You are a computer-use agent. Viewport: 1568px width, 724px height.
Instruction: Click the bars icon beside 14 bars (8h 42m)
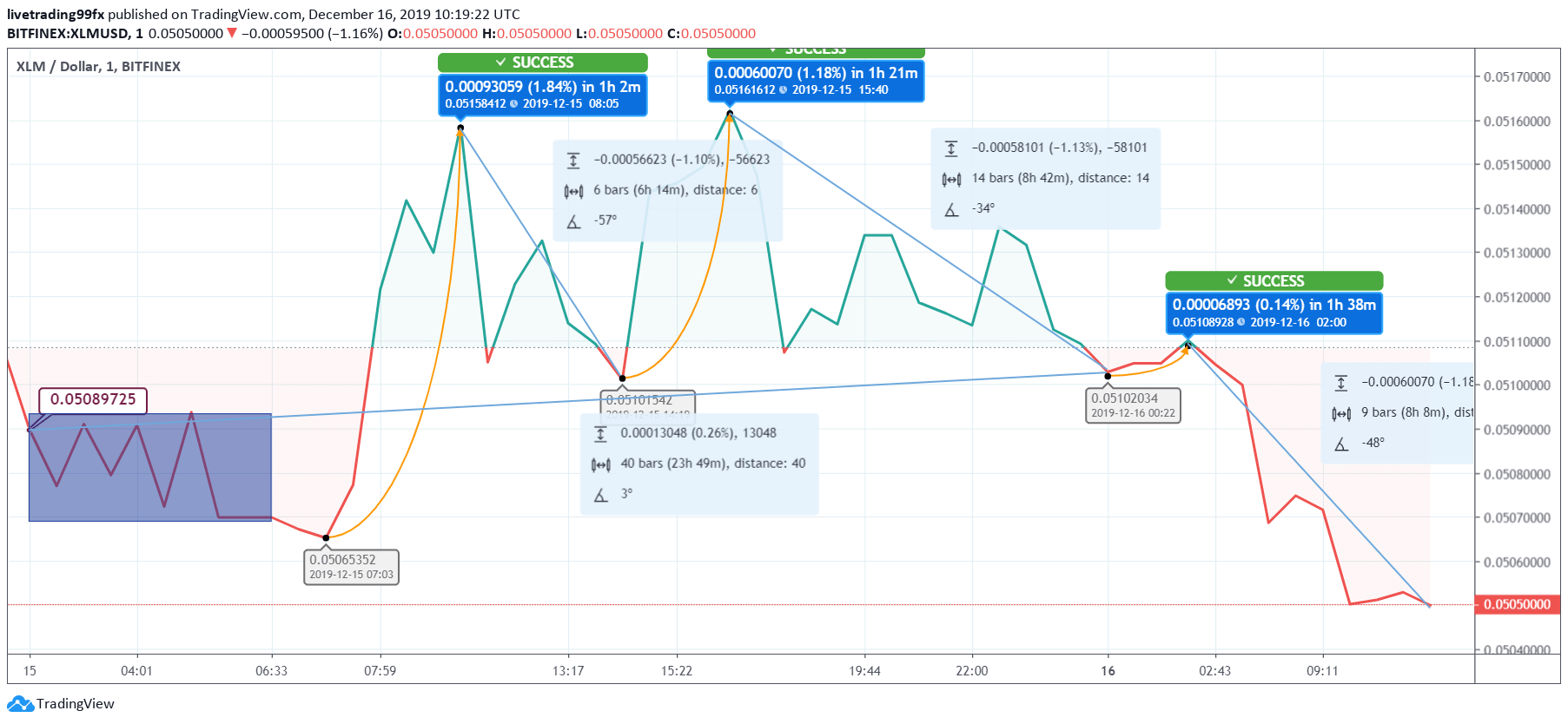click(x=951, y=179)
